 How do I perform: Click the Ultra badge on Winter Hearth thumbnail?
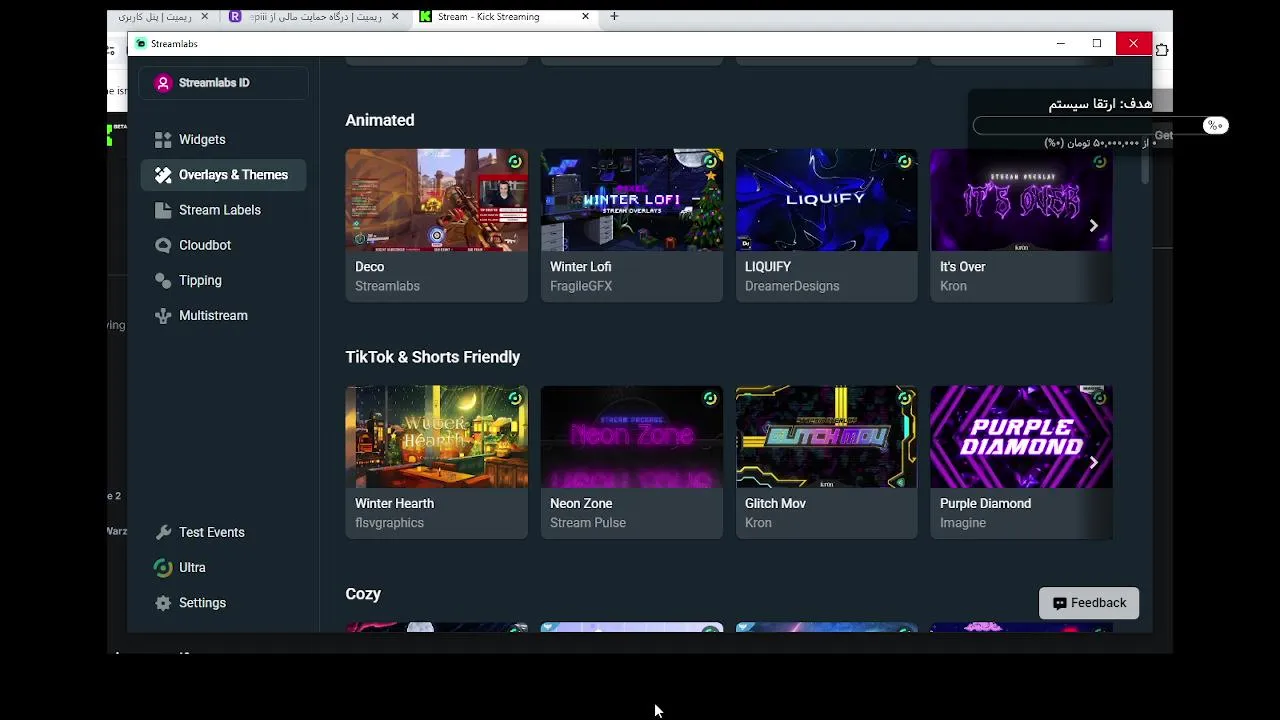pyautogui.click(x=514, y=398)
